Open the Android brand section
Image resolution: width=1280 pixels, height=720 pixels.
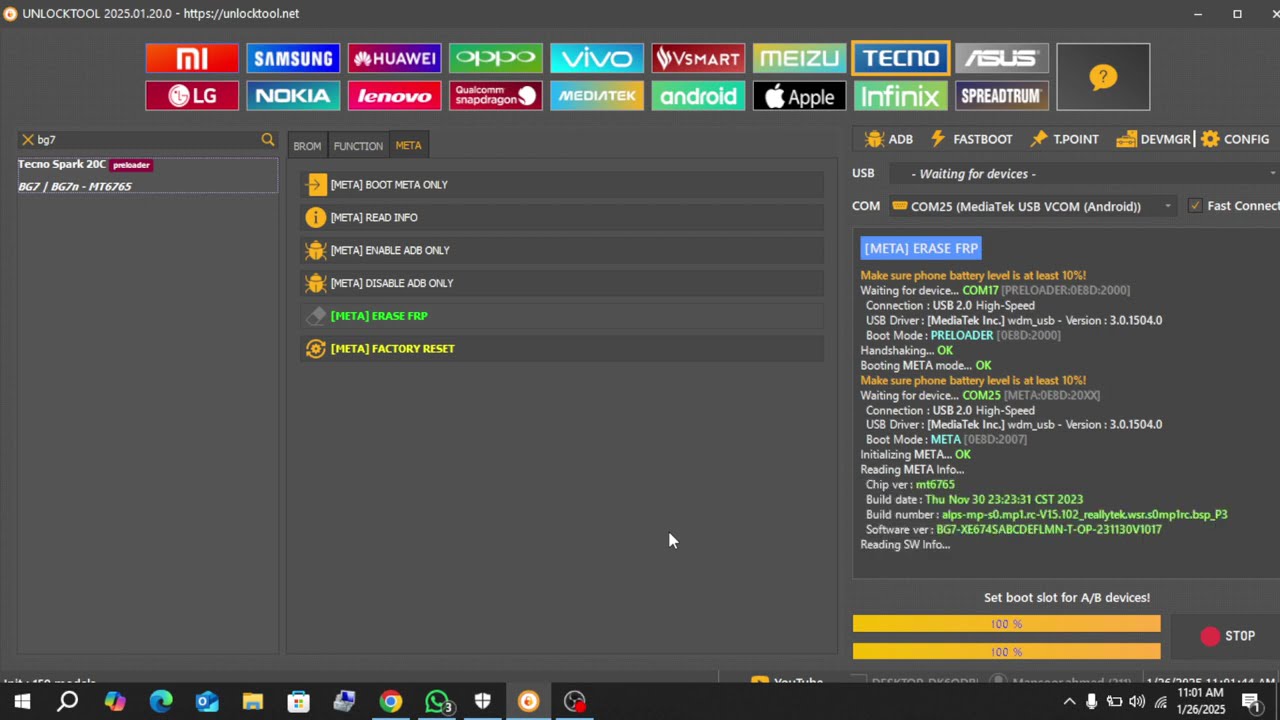(698, 96)
